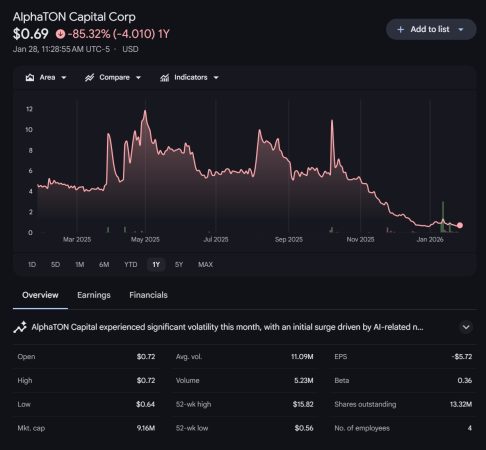The height and width of the screenshot is (450, 486).
Task: Click the plus icon in Add to list
Action: (x=401, y=30)
